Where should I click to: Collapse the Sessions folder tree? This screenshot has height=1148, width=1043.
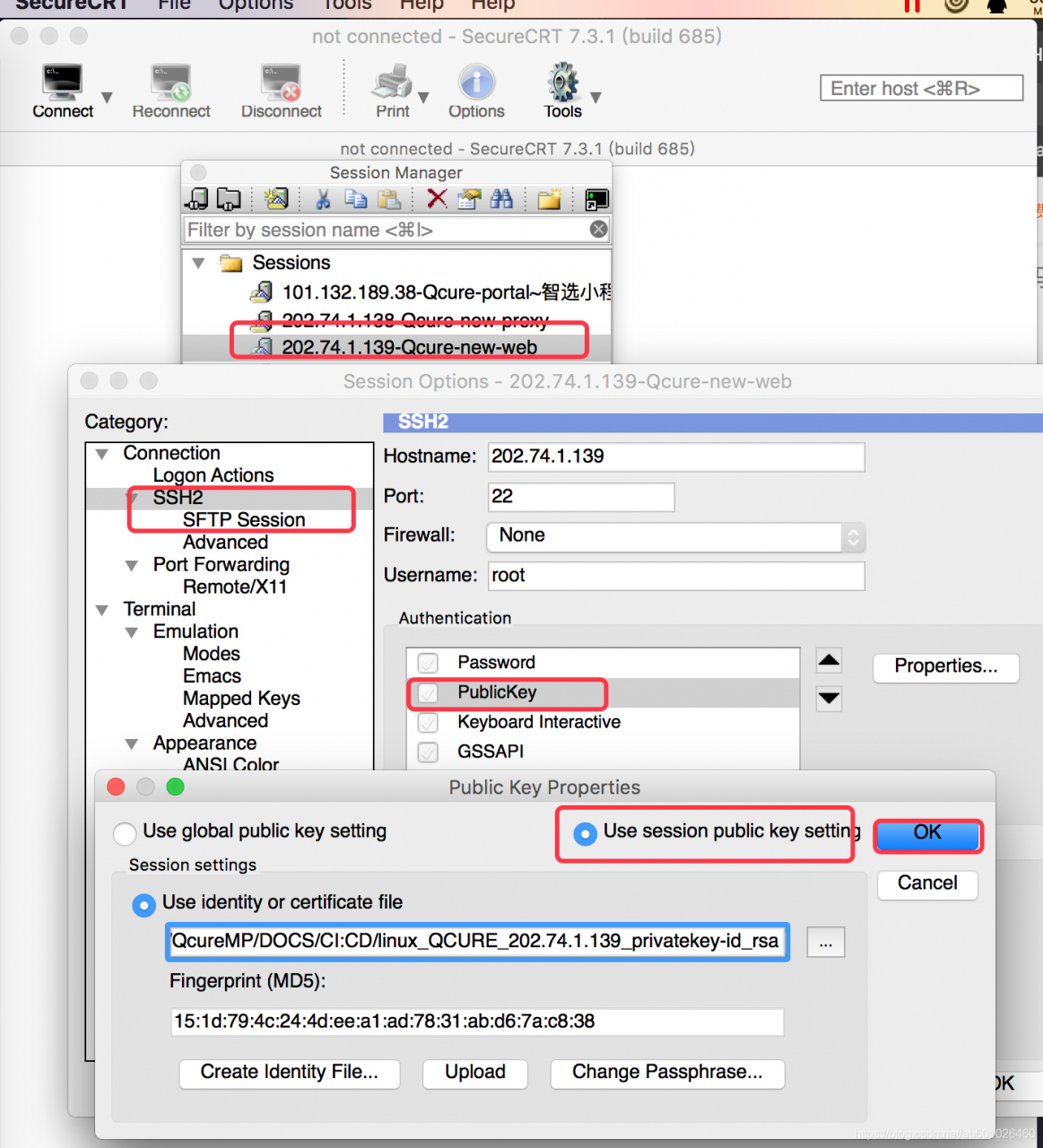199,263
